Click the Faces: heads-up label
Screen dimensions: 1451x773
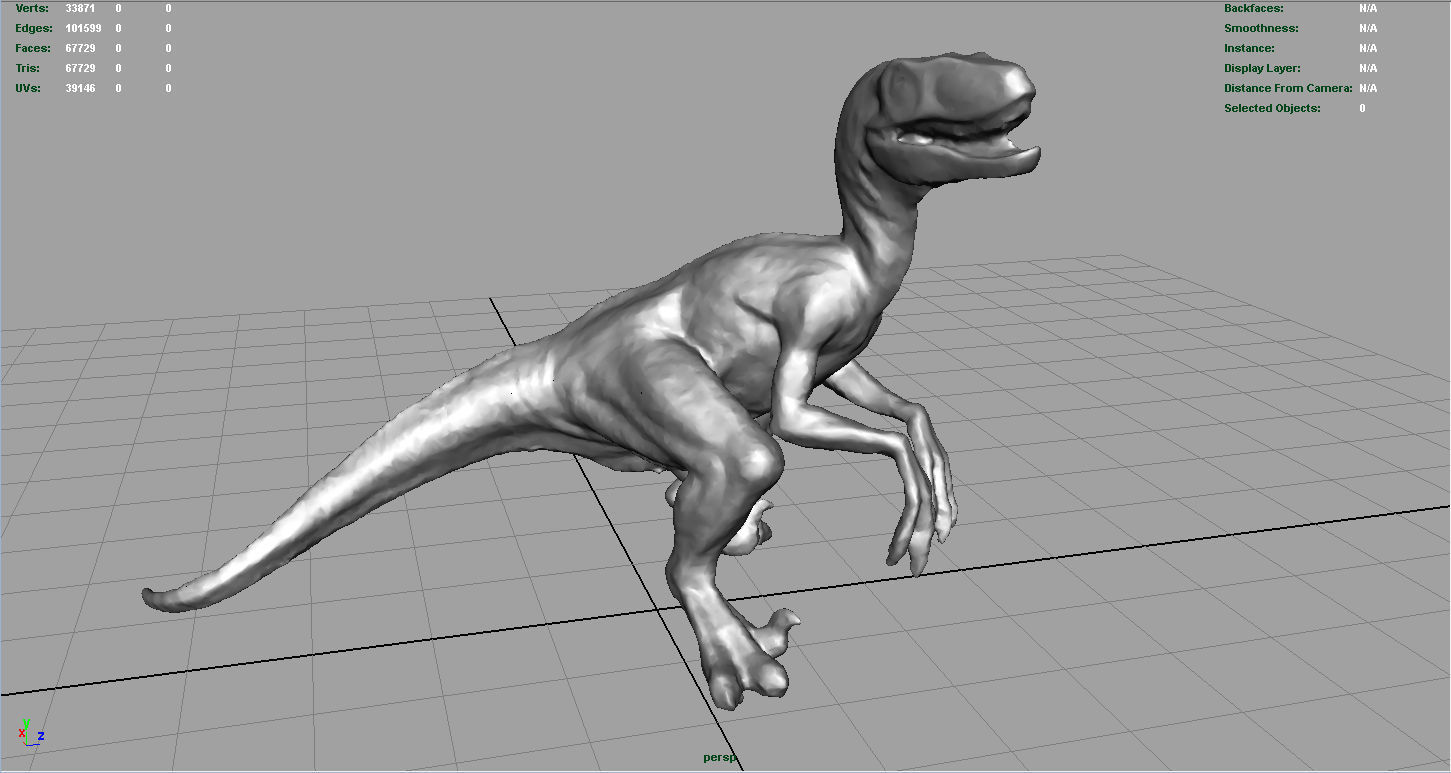[33, 48]
